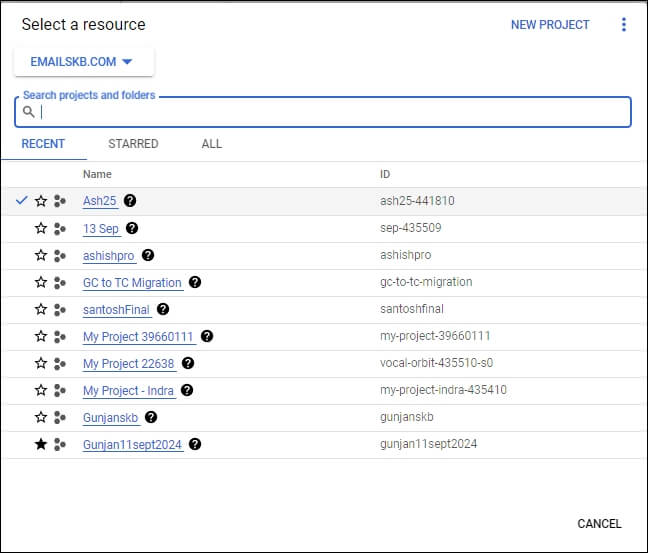Image resolution: width=648 pixels, height=553 pixels.
Task: Open the My Project - Indra link
Action: tap(128, 391)
